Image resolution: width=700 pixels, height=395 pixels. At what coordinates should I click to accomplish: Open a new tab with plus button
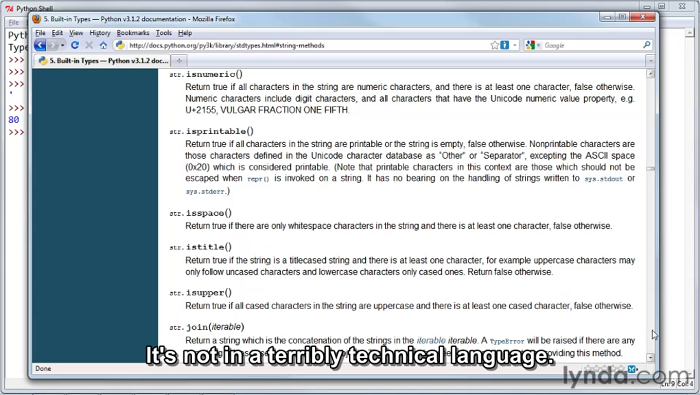tap(179, 61)
